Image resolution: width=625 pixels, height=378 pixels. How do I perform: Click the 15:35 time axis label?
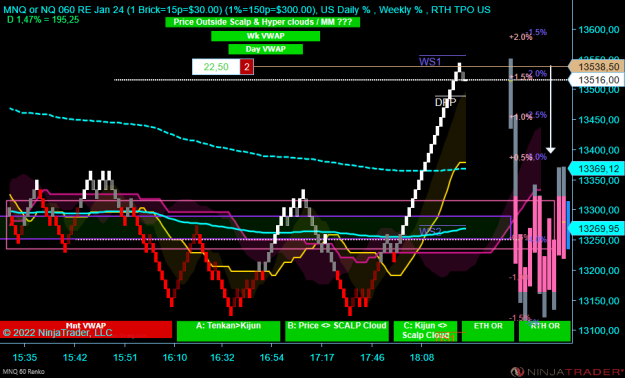coord(25,358)
